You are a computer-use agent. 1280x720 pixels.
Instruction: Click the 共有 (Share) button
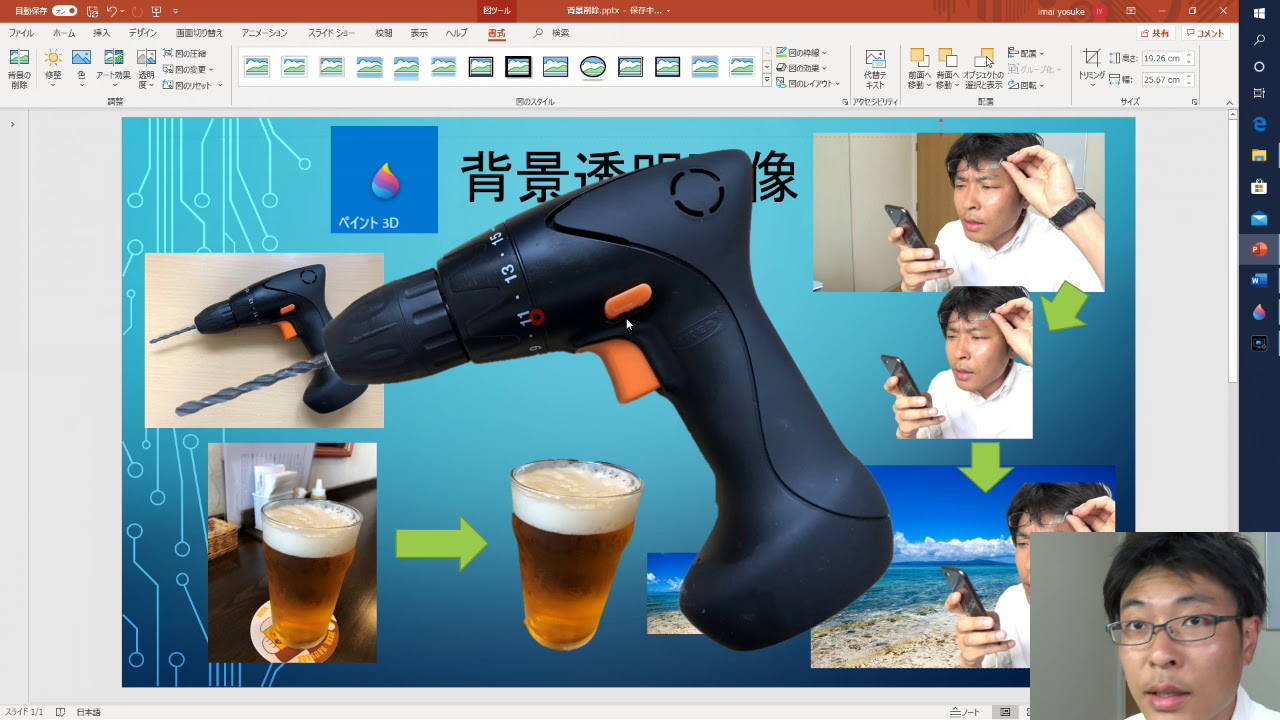1155,33
